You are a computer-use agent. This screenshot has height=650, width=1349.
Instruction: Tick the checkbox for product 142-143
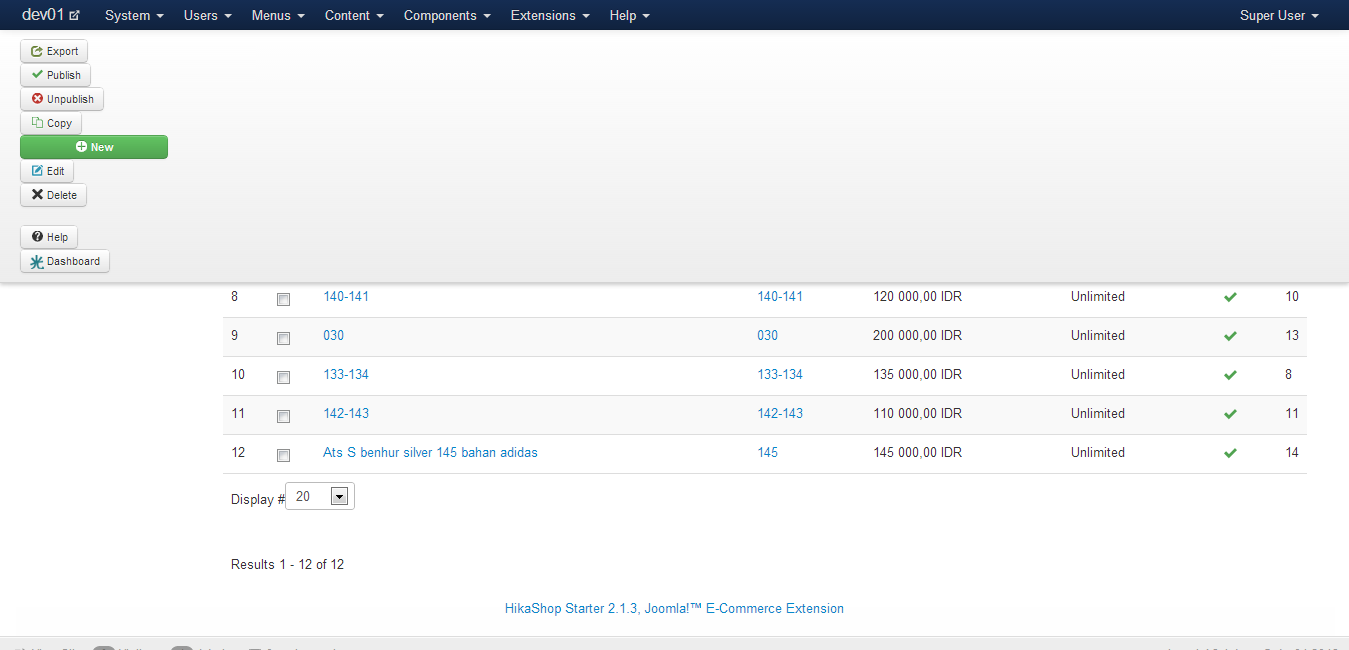tap(283, 416)
